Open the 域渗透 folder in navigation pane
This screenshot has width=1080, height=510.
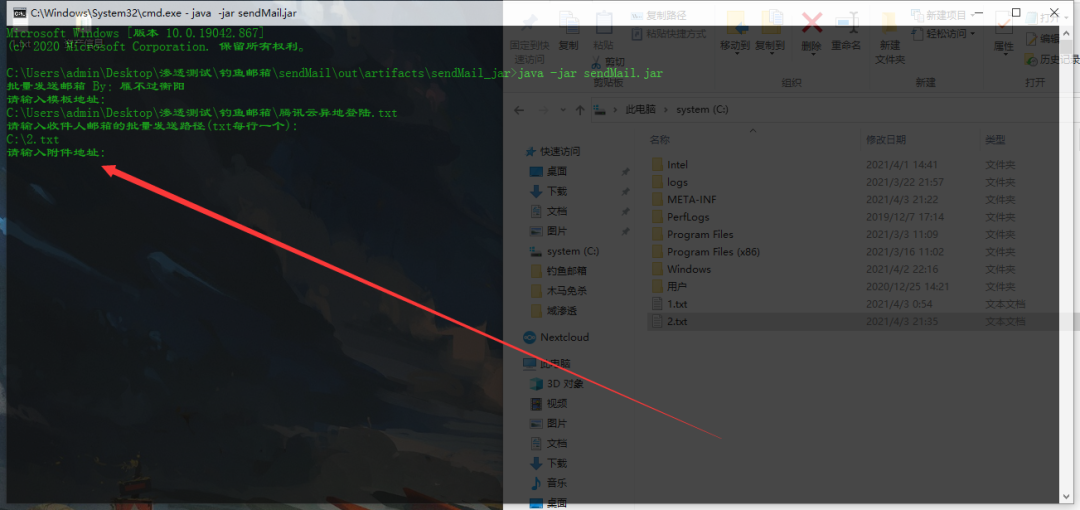click(x=554, y=312)
